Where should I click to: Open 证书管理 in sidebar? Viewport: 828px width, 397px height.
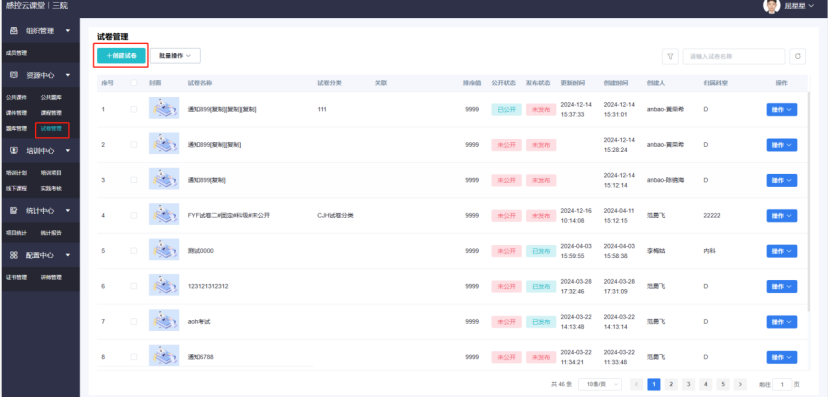click(16, 277)
